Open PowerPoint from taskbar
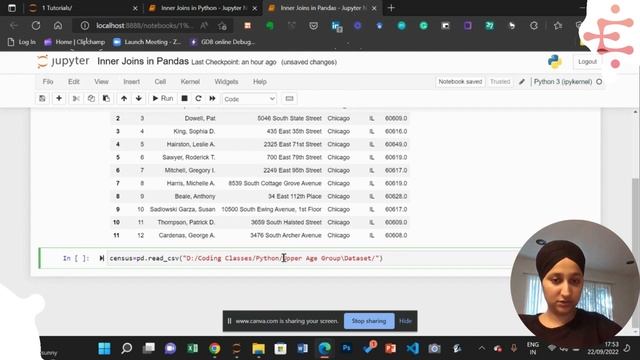The image size is (640, 360). tap(391, 349)
